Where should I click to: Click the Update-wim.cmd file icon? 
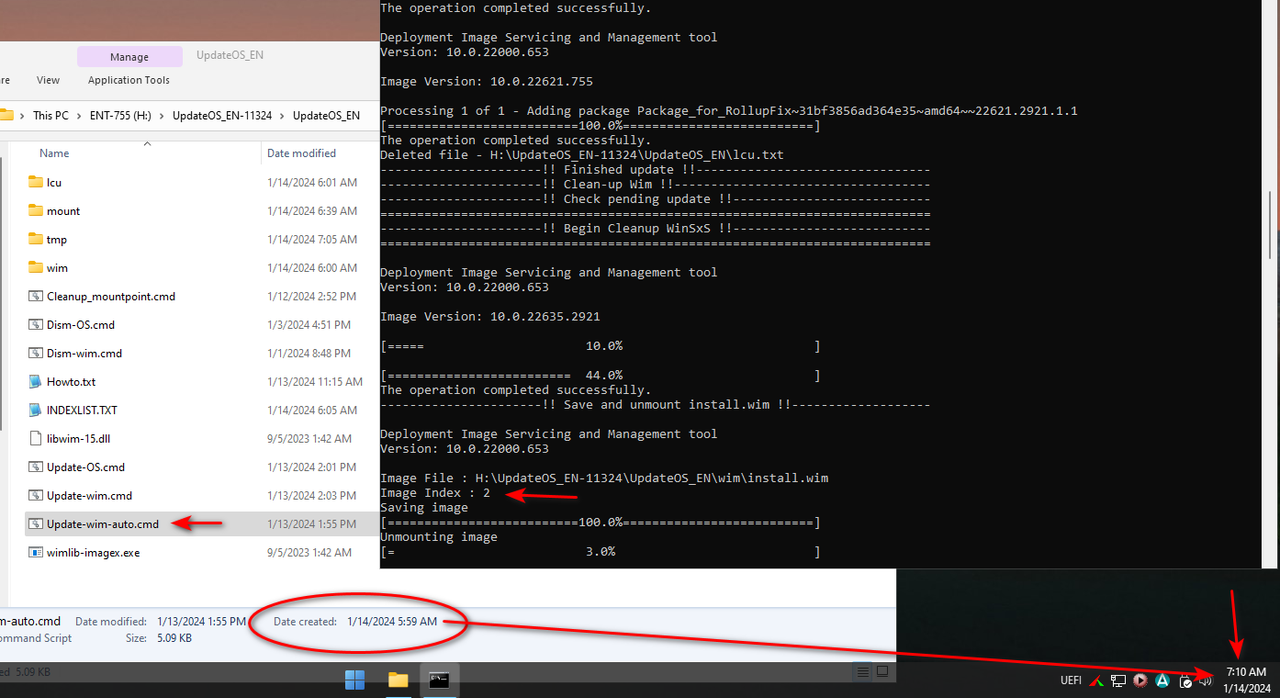point(36,495)
